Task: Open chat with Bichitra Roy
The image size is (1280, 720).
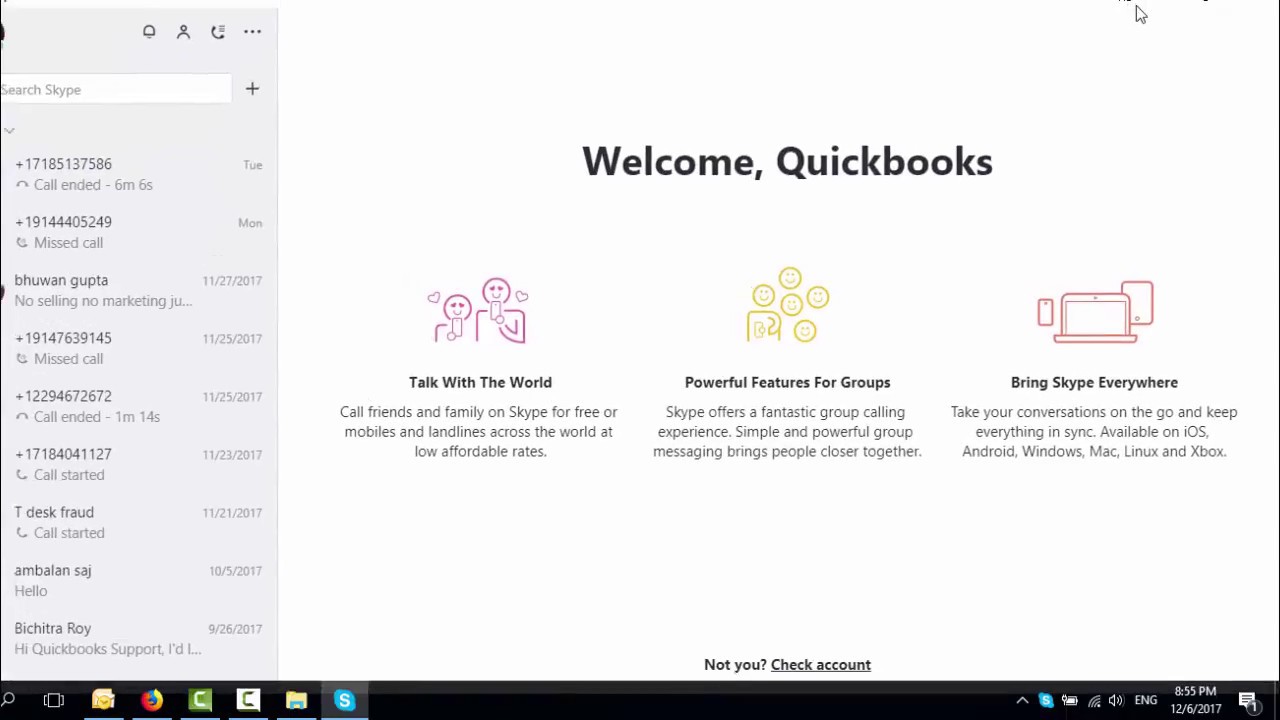Action: (x=139, y=638)
